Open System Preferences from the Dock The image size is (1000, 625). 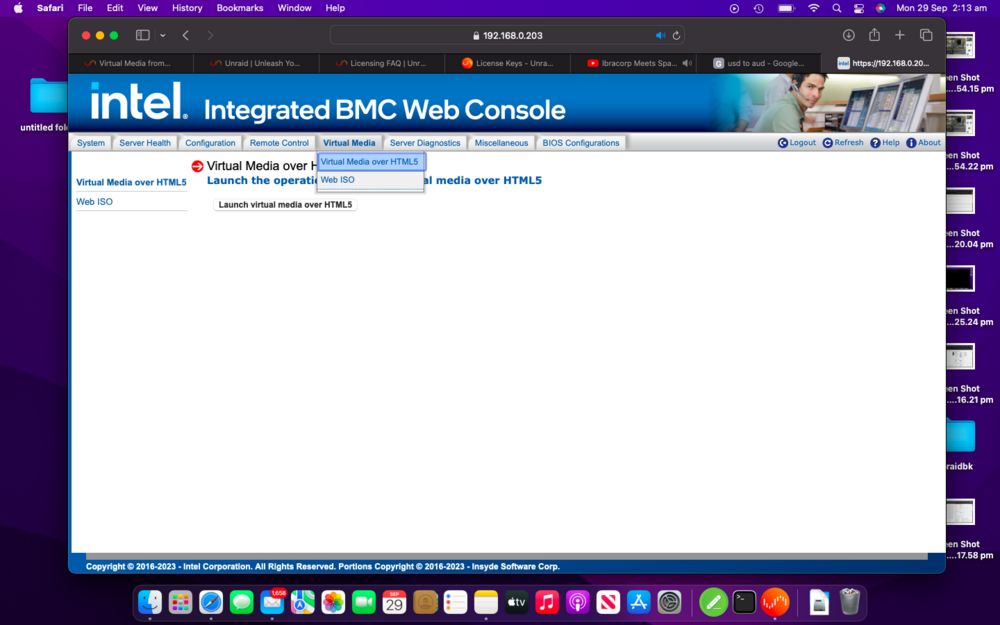point(669,602)
